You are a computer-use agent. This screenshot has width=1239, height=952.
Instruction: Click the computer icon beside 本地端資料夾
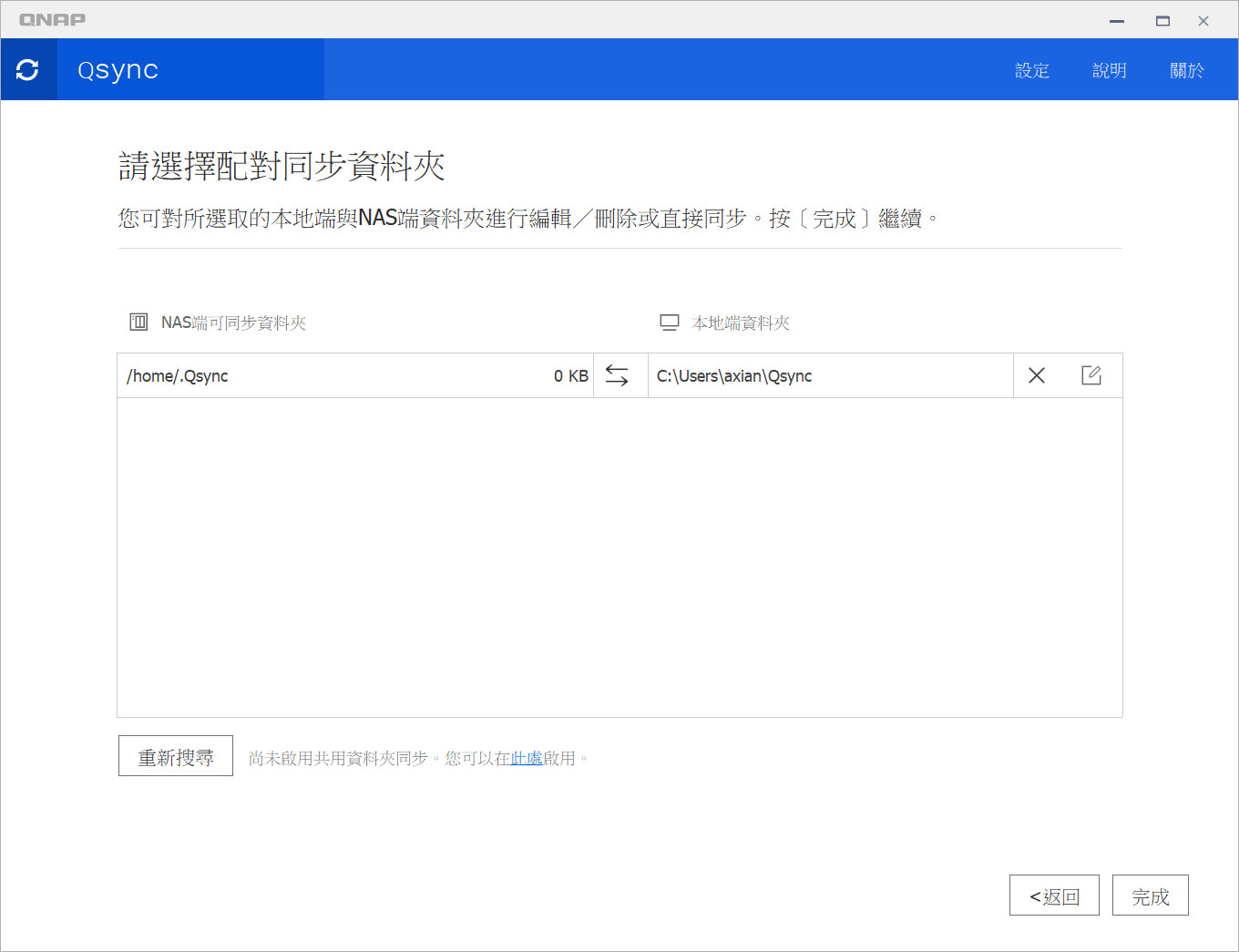coord(670,321)
